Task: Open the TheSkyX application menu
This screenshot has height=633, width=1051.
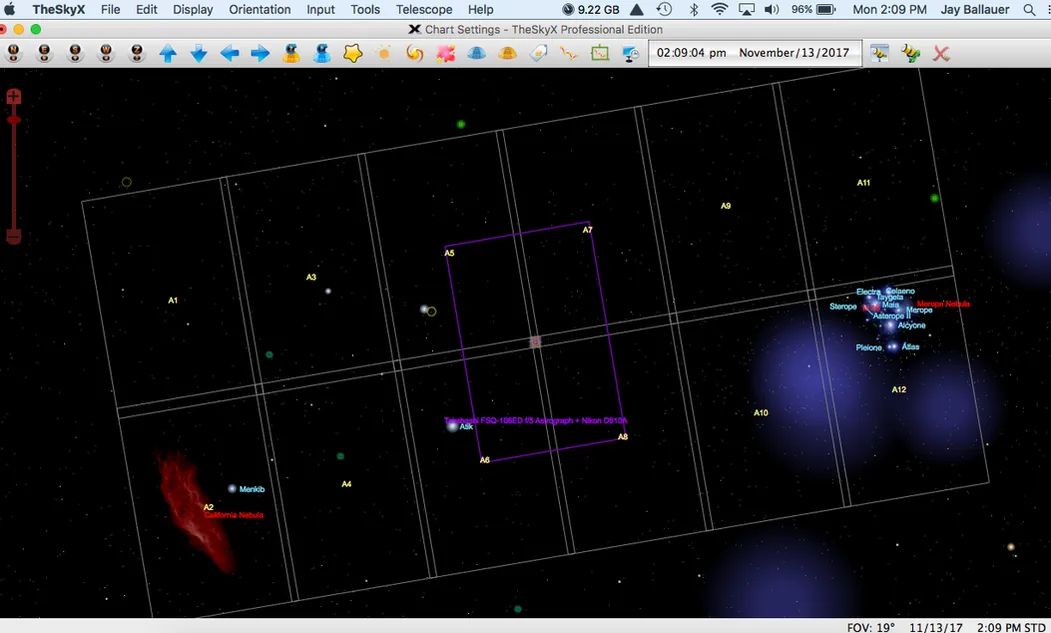Action: coord(58,9)
